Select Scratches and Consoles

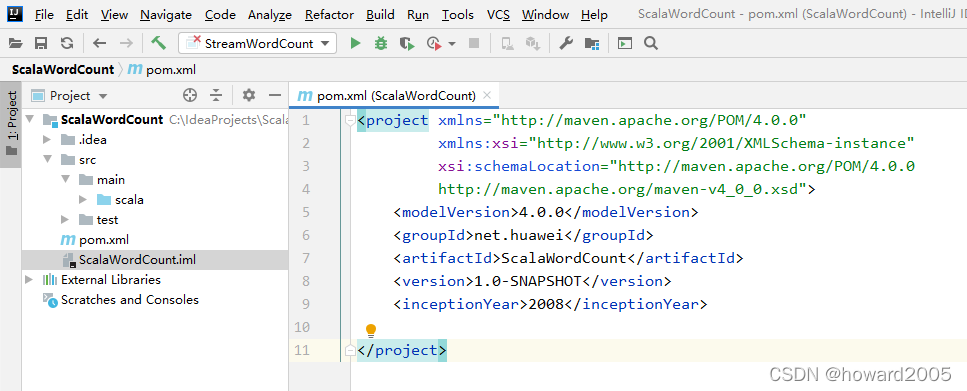click(120, 300)
